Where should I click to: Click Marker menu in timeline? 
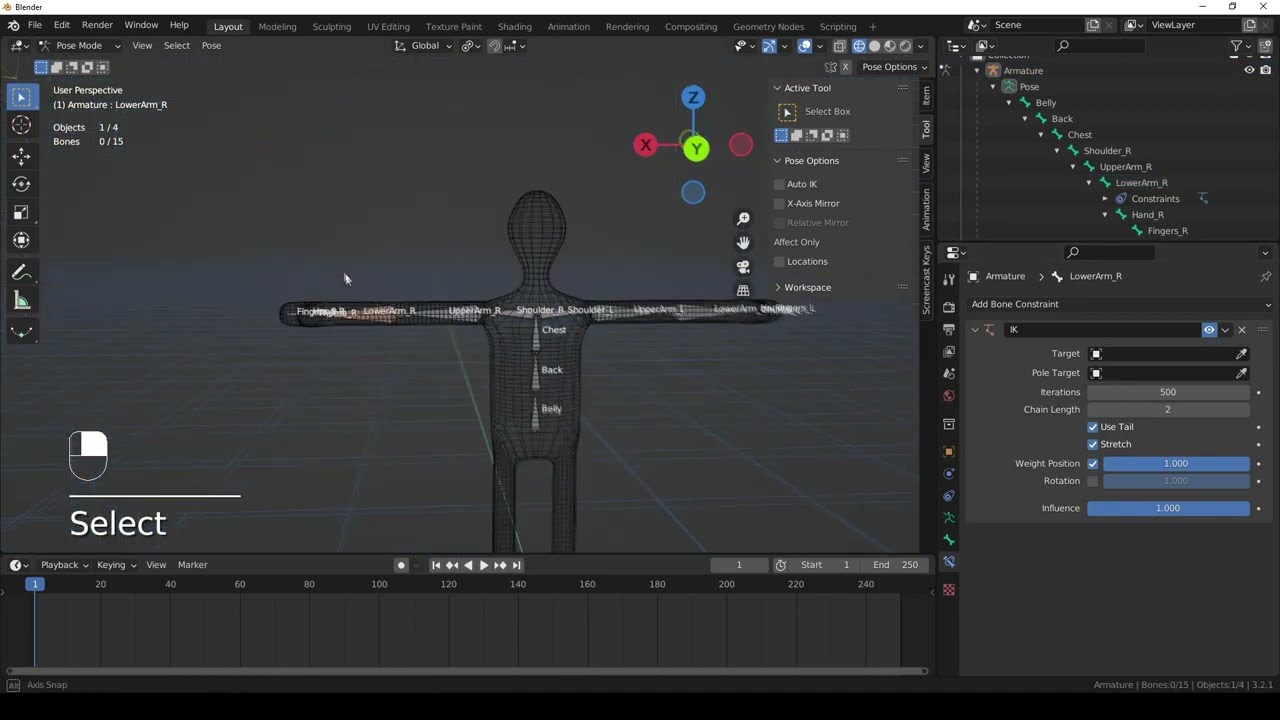pyautogui.click(x=193, y=565)
